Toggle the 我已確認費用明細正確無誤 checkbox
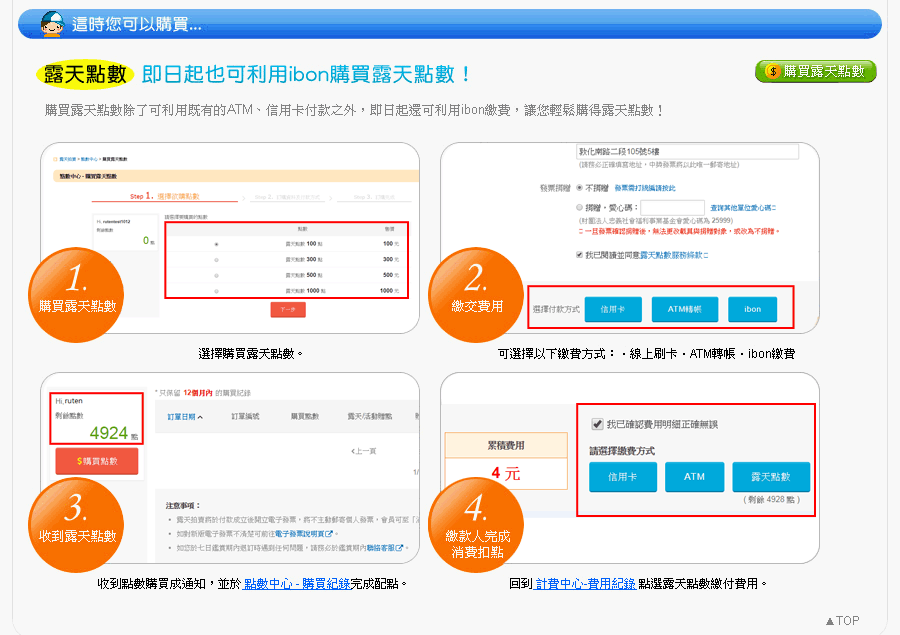Viewport: 900px width, 635px height. click(598, 424)
